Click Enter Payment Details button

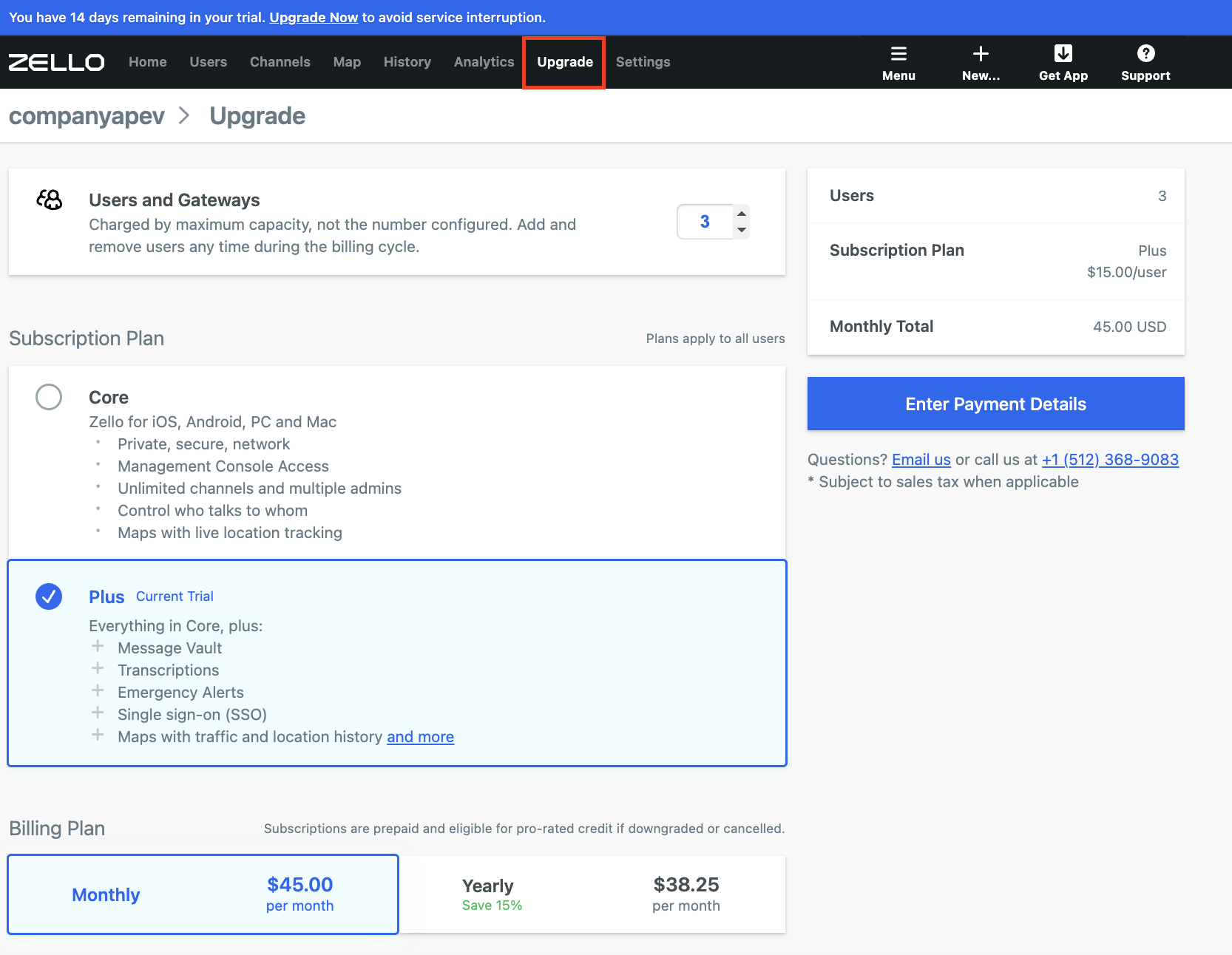coord(996,404)
